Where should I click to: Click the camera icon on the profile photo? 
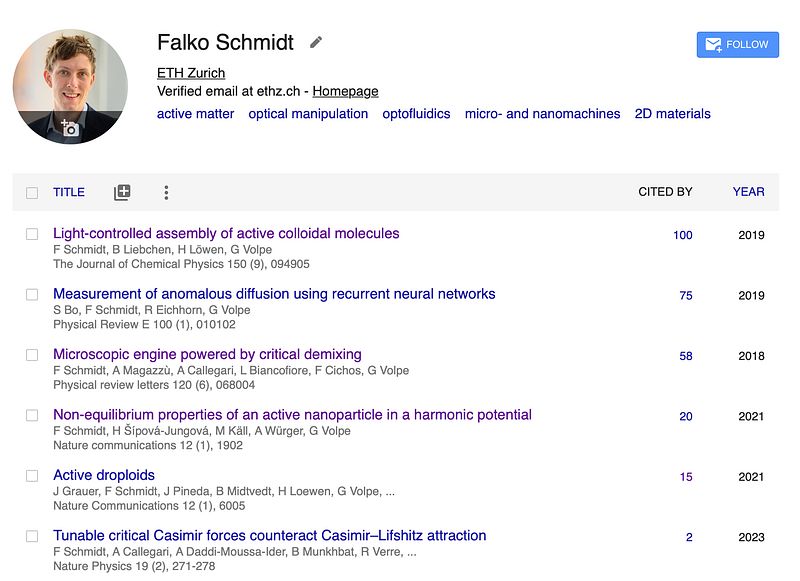69,128
